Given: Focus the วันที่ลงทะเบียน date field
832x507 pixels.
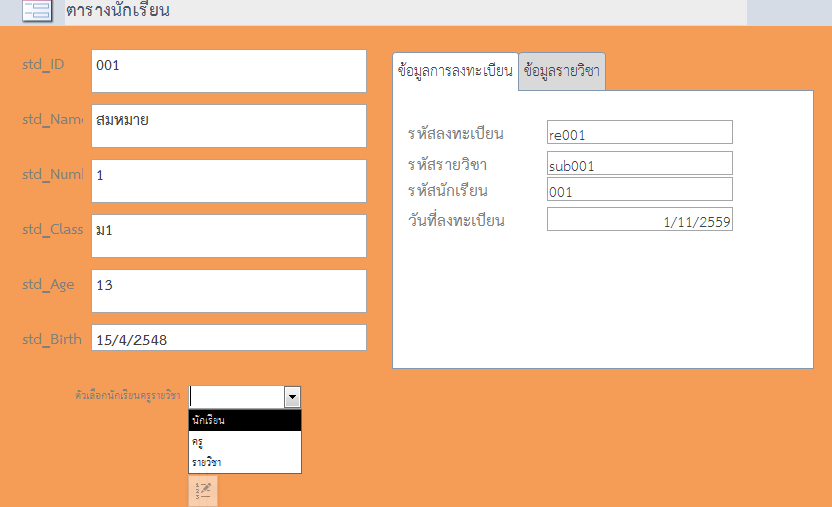Looking at the screenshot, I should [x=639, y=220].
